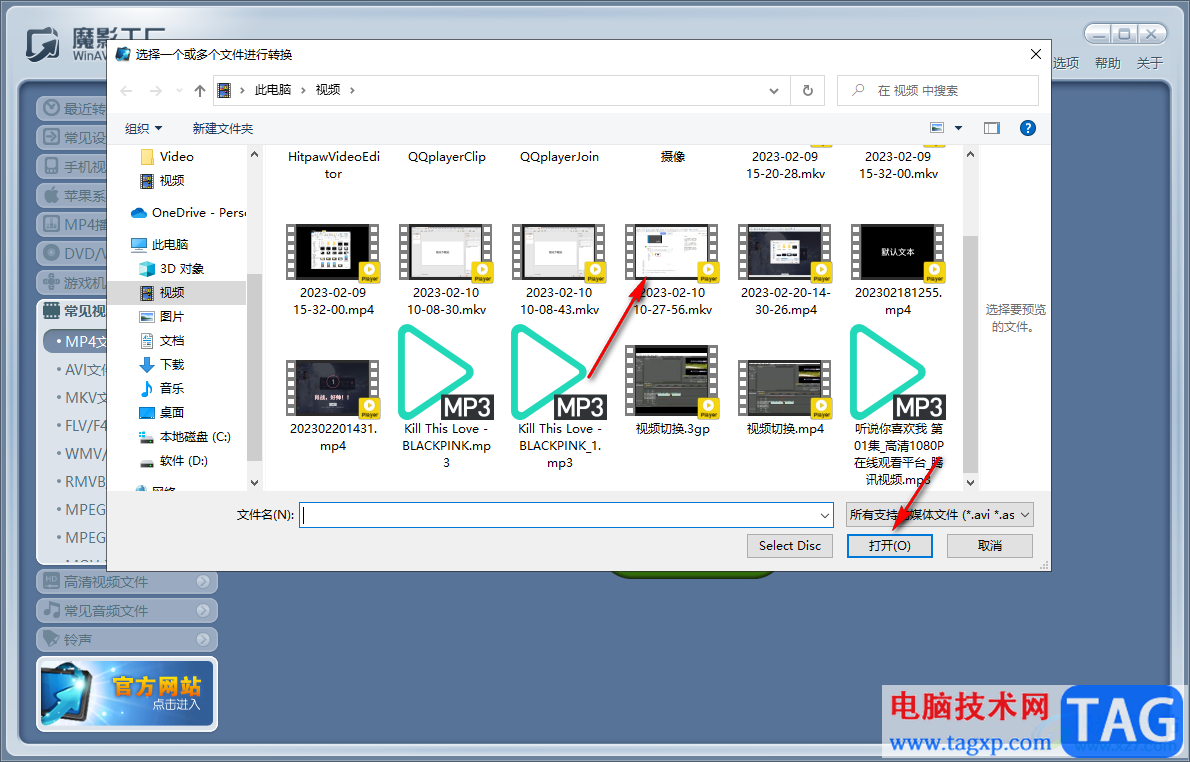The height and width of the screenshot is (762, 1190).
Task: Open view options dropdown arrow
Action: pyautogui.click(x=958, y=128)
